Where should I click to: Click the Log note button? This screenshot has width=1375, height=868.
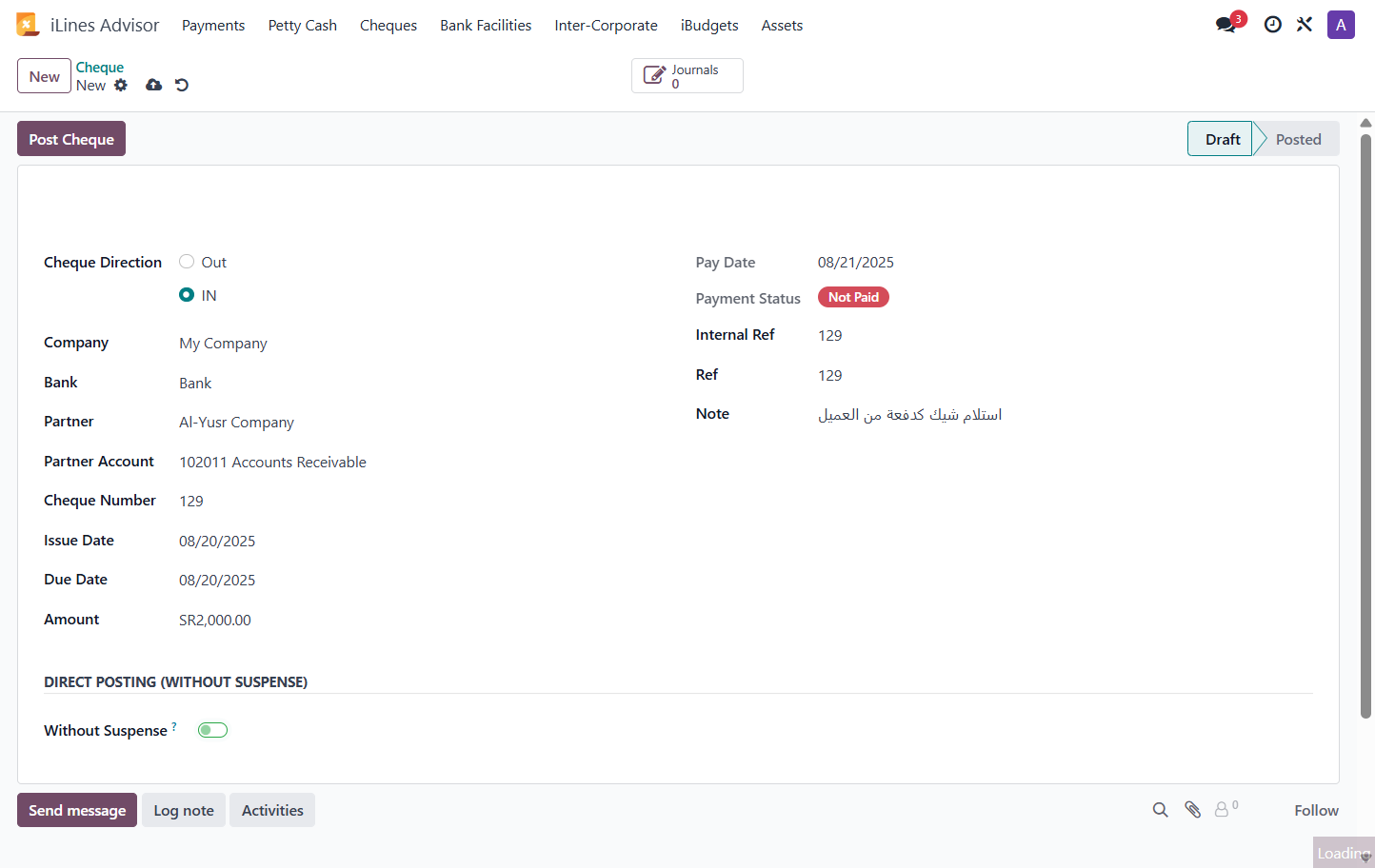click(184, 810)
